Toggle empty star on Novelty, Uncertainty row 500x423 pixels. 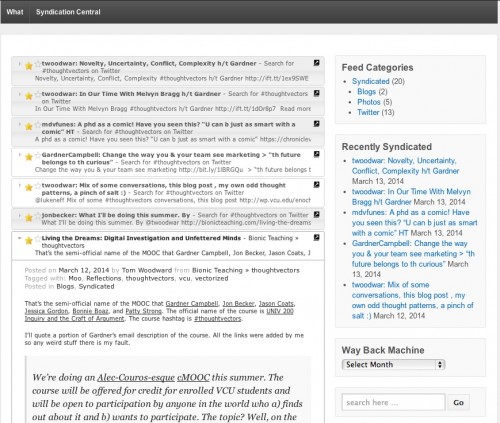coord(38,64)
